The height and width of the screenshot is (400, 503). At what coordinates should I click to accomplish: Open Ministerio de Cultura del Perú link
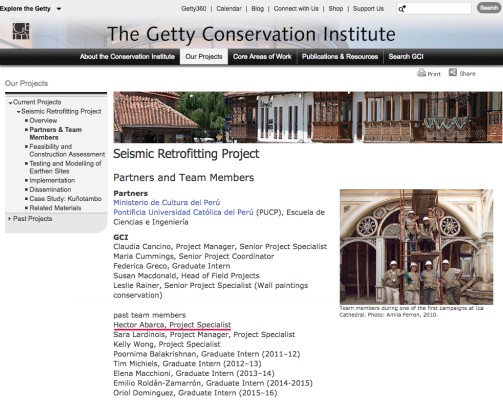167,202
